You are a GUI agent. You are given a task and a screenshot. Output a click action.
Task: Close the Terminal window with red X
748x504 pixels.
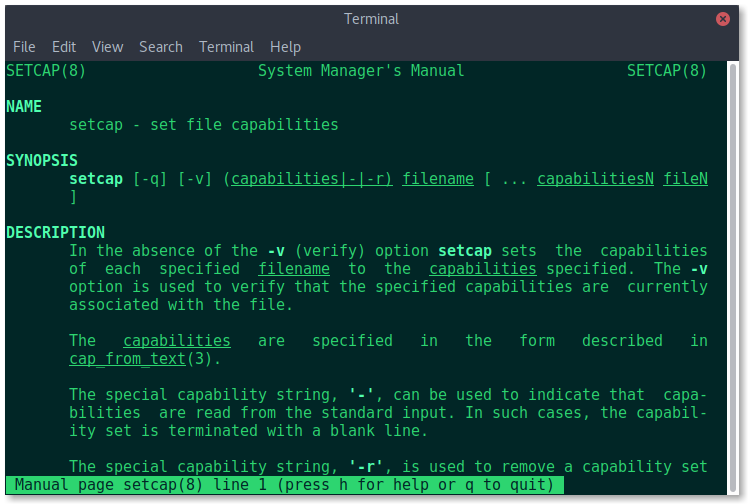(x=722, y=19)
